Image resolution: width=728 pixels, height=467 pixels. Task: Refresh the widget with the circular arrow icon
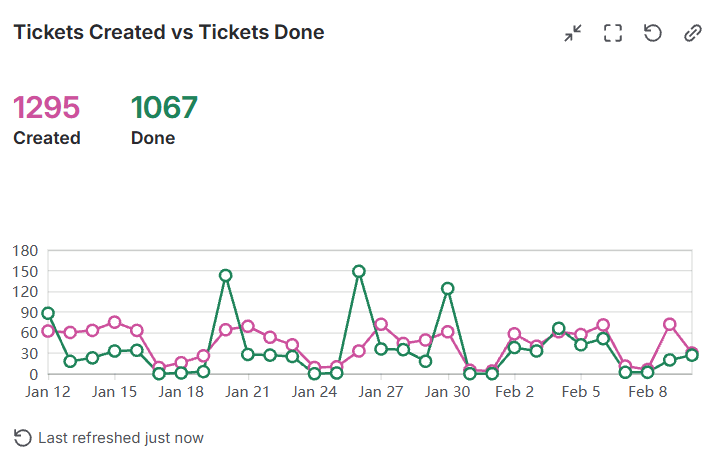pyautogui.click(x=653, y=33)
